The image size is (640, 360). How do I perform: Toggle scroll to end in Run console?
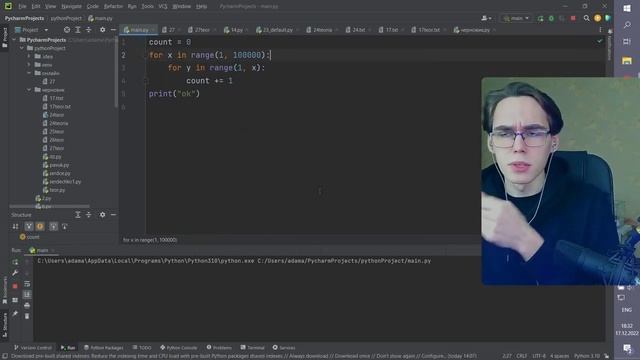click(27, 294)
